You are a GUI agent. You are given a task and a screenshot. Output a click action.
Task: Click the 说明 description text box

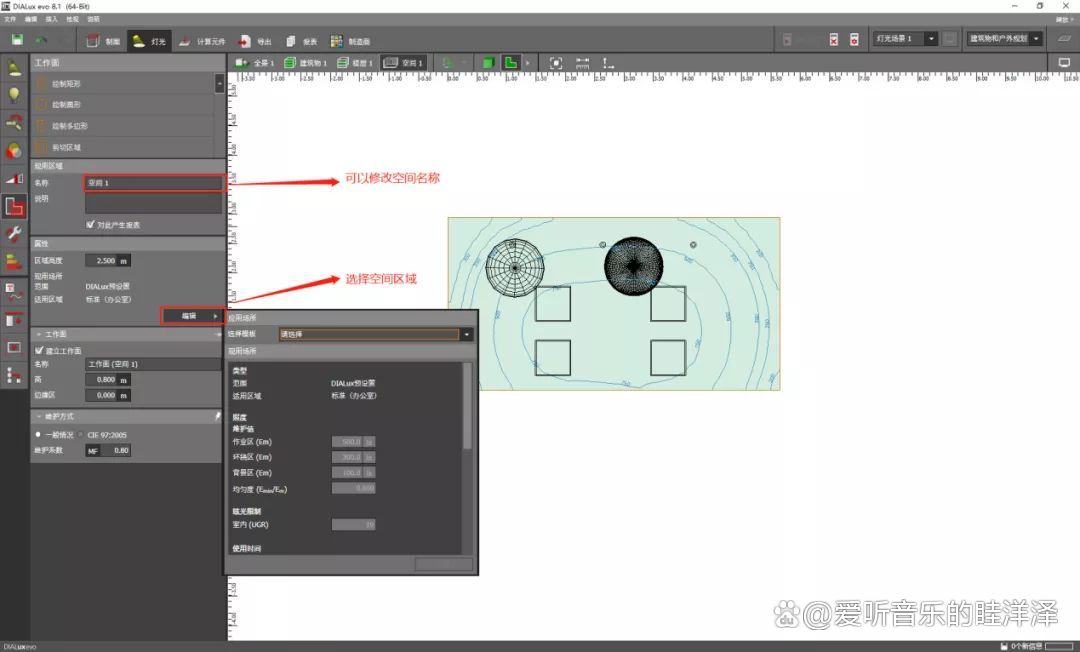[x=154, y=203]
